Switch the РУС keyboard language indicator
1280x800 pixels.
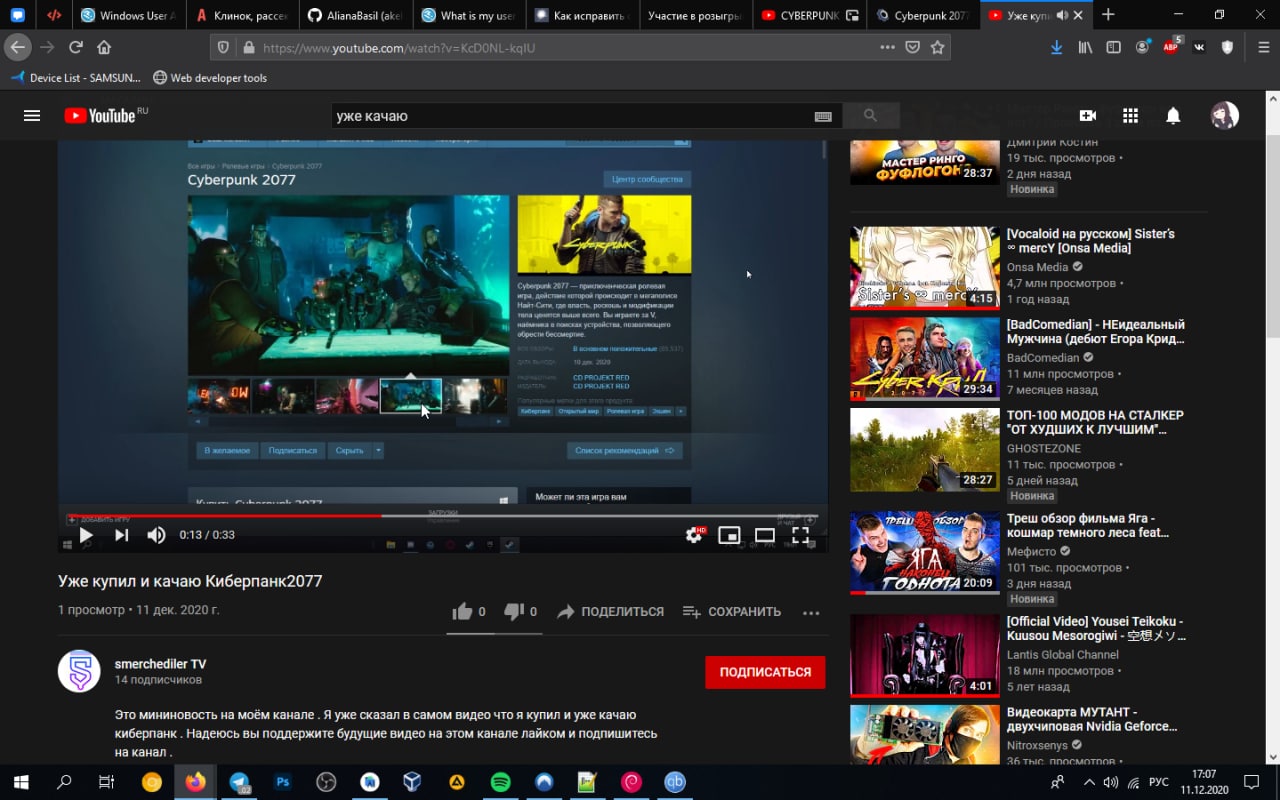pyautogui.click(x=1157, y=782)
